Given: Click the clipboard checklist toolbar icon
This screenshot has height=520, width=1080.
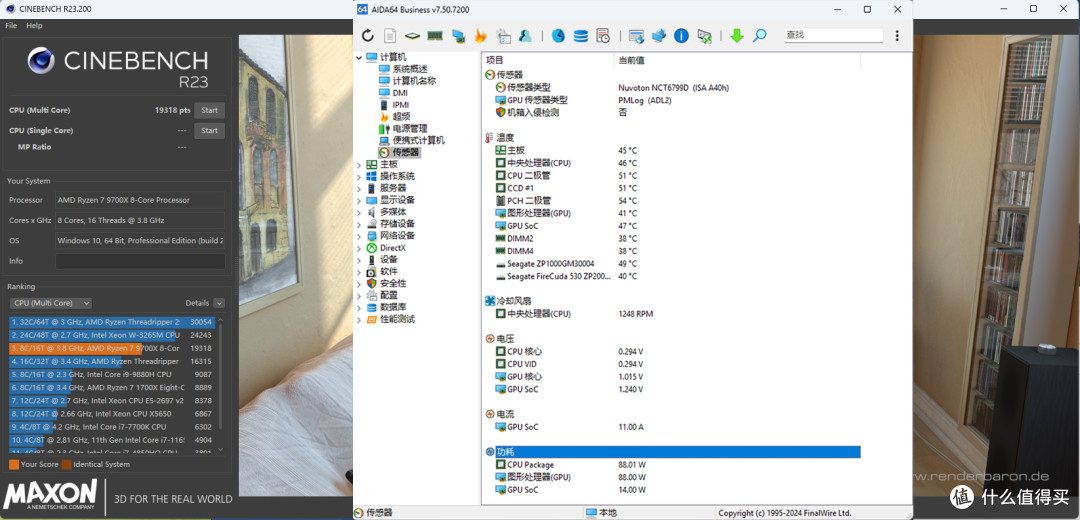Looking at the screenshot, I should [503, 36].
